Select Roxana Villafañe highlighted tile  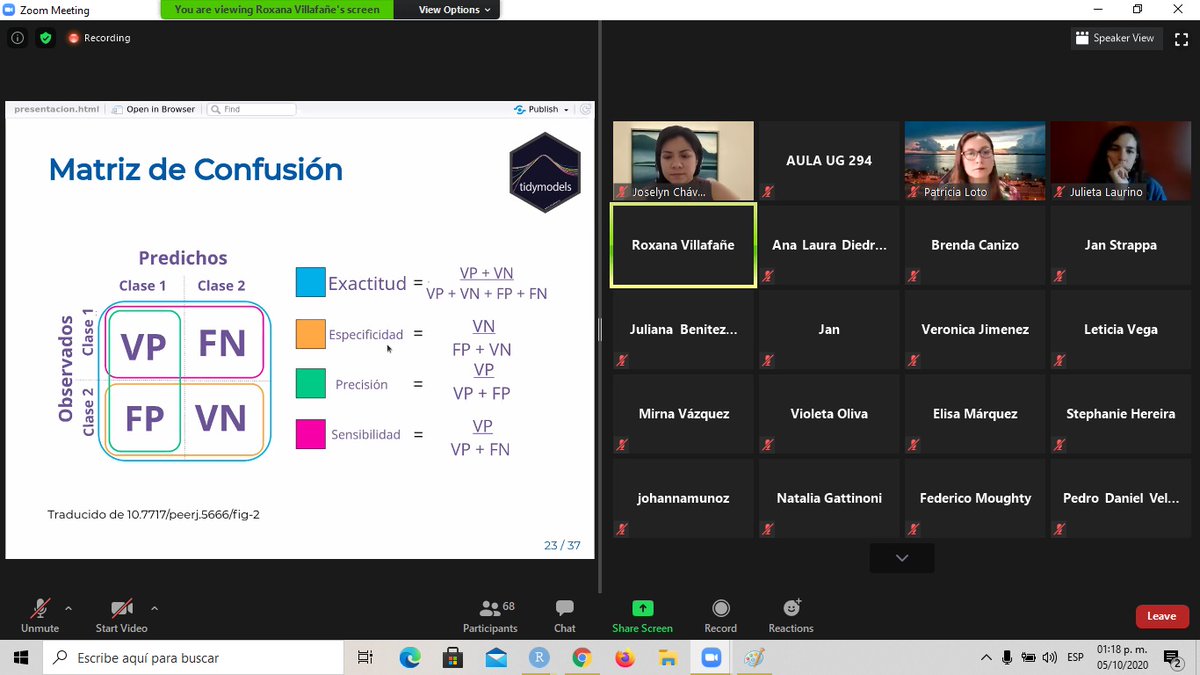[x=683, y=245]
